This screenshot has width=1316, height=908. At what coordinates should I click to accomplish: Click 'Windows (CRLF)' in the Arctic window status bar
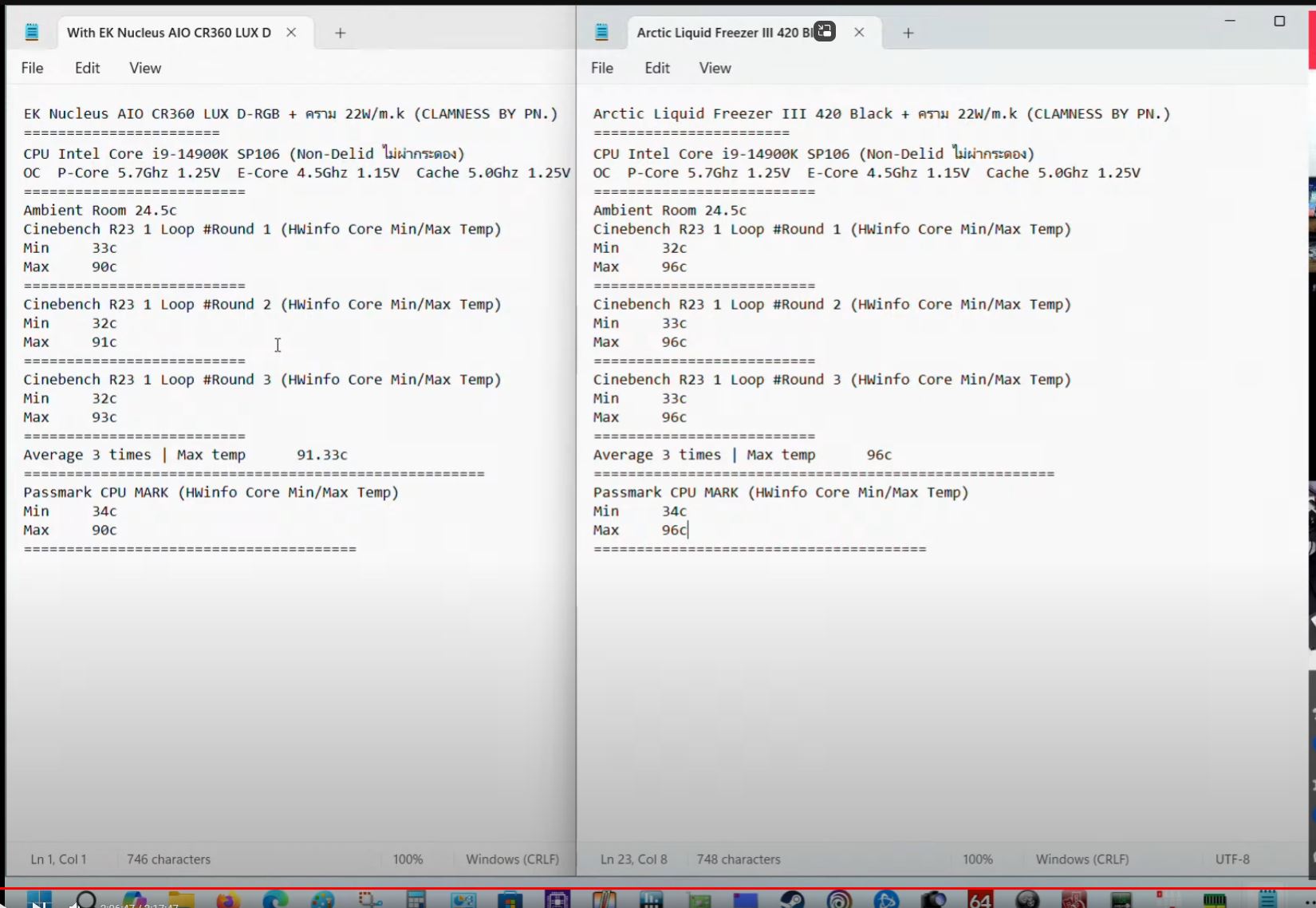(x=1082, y=859)
